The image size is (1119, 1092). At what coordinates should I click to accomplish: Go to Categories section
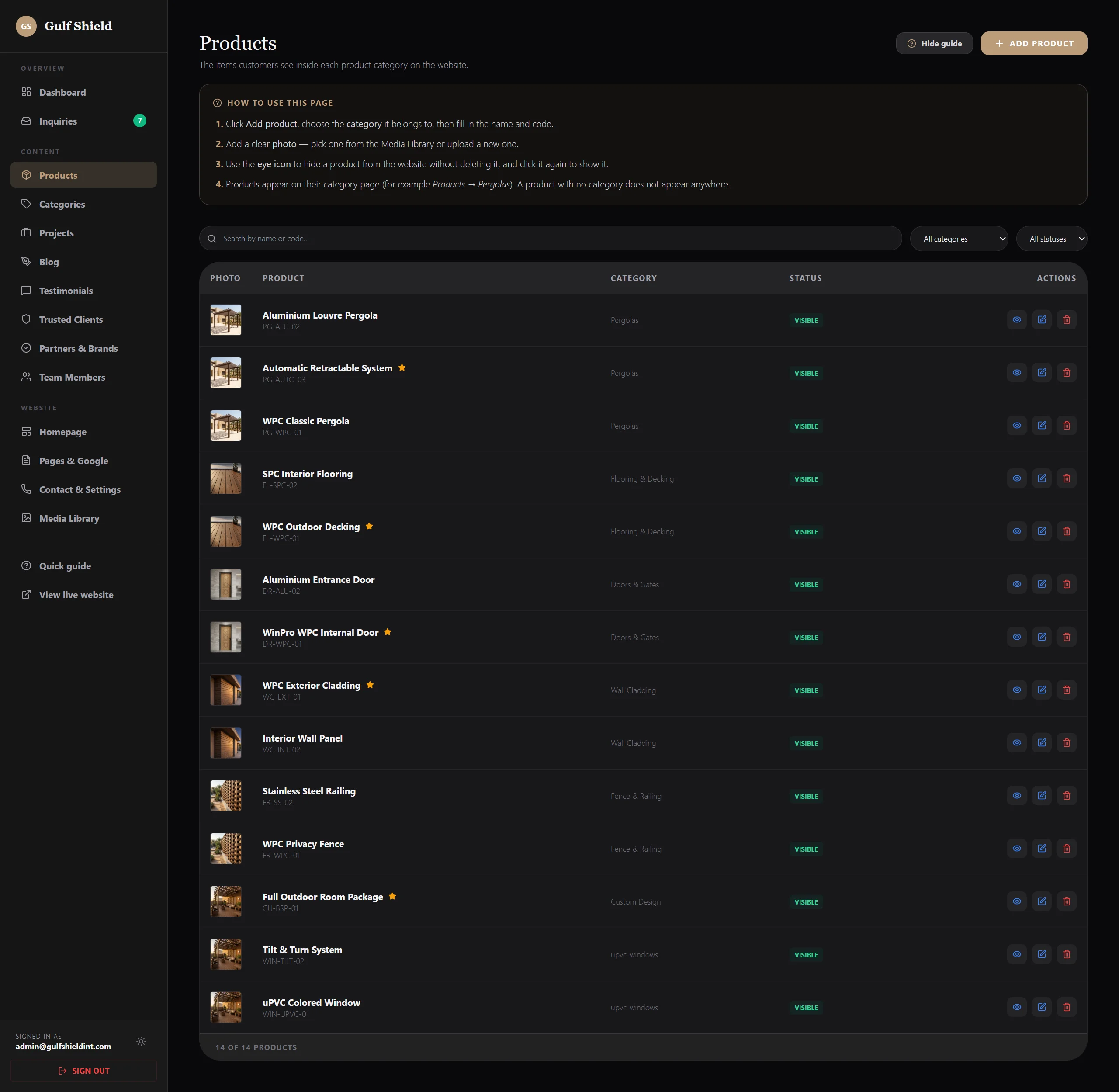pos(84,204)
